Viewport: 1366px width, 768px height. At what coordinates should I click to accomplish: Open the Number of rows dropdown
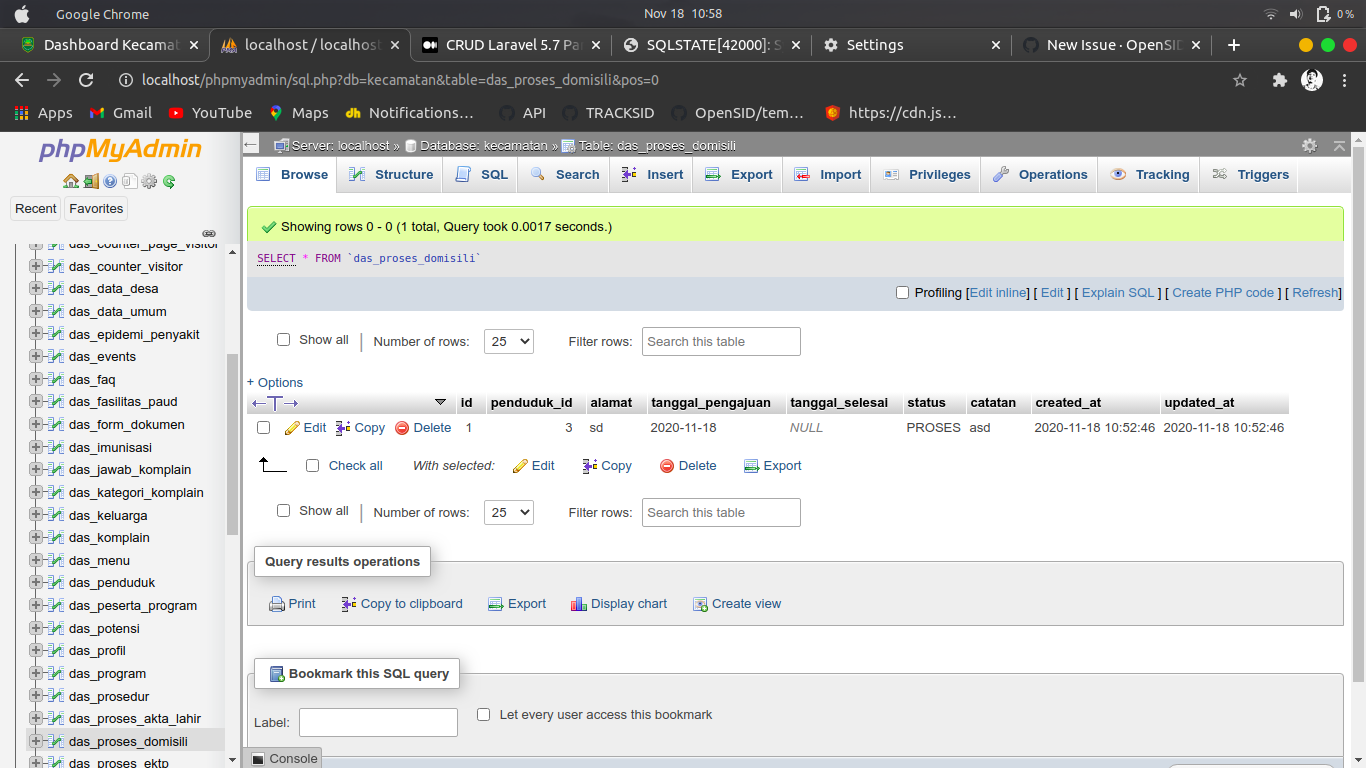coord(508,341)
